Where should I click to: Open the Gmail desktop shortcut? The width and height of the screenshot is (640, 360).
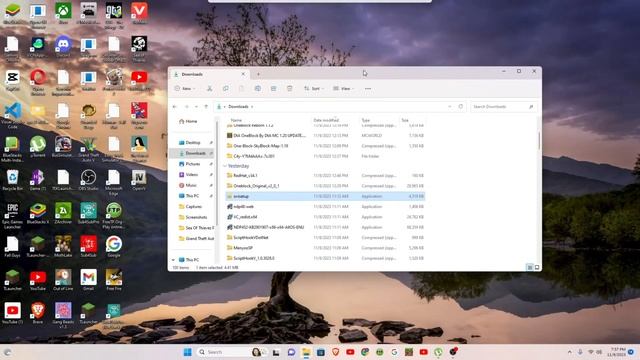click(89, 280)
